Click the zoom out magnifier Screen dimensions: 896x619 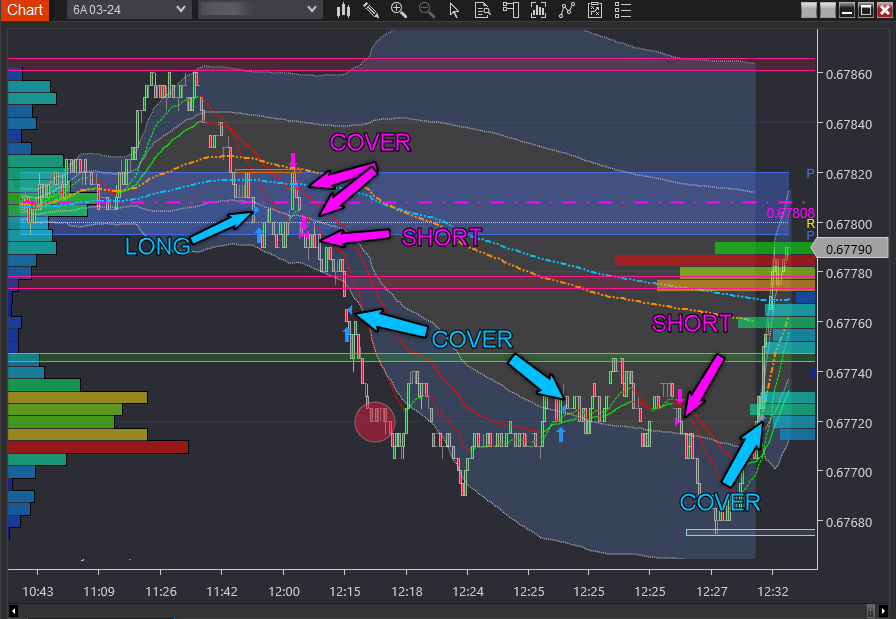coord(426,10)
